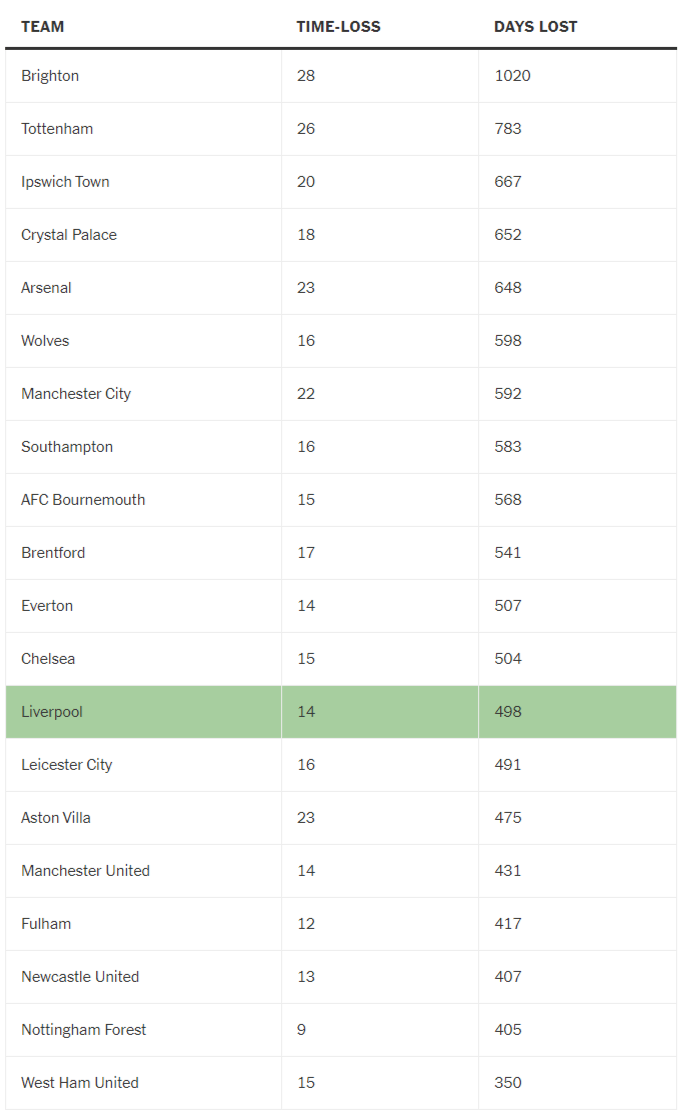Screen dimensions: 686x1115
Task: Click the Tottenham row name
Action: pyautogui.click(x=57, y=129)
